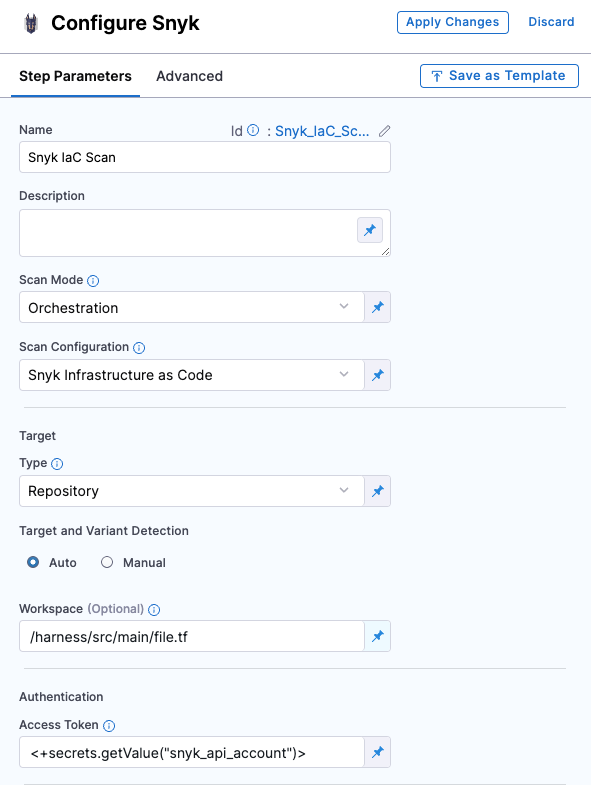Click the Name input field
Screen dimensions: 591x785
coord(205,157)
